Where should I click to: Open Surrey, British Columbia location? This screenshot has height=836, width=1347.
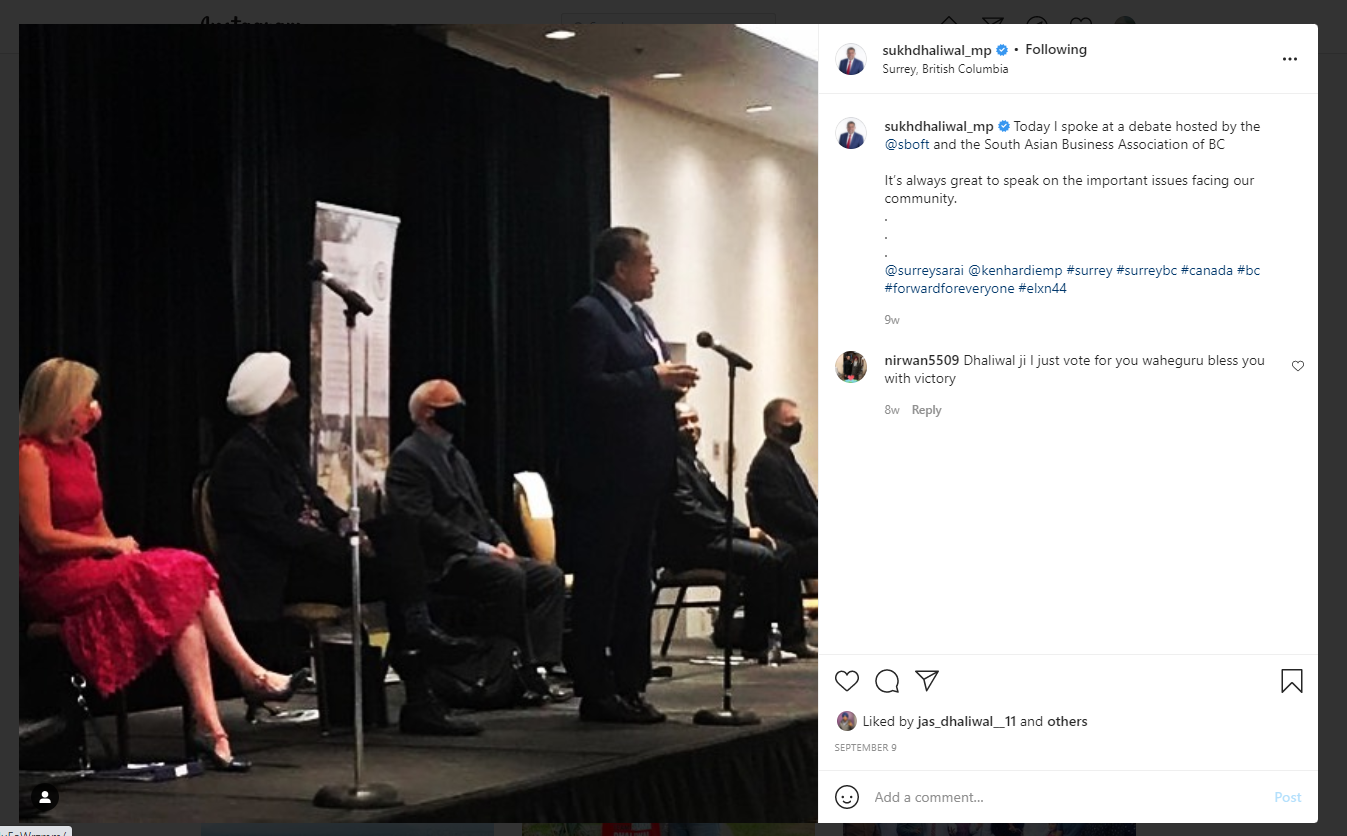coord(945,69)
